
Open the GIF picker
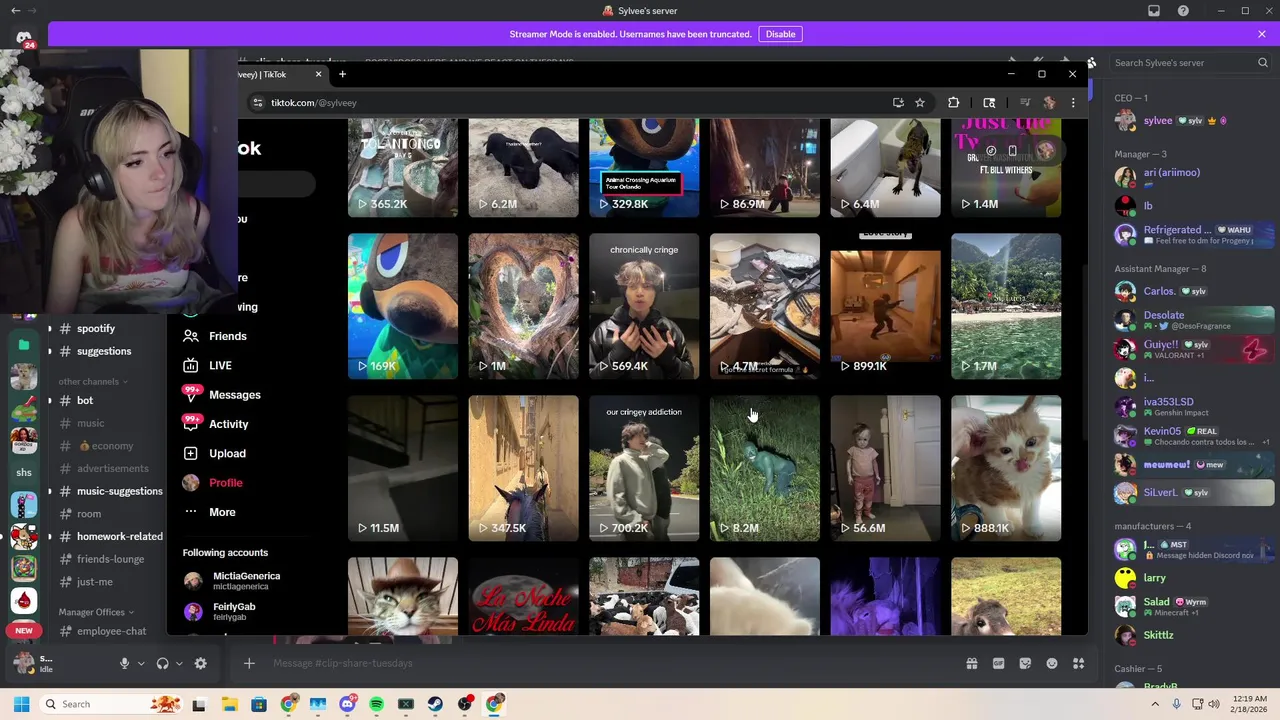click(x=998, y=663)
